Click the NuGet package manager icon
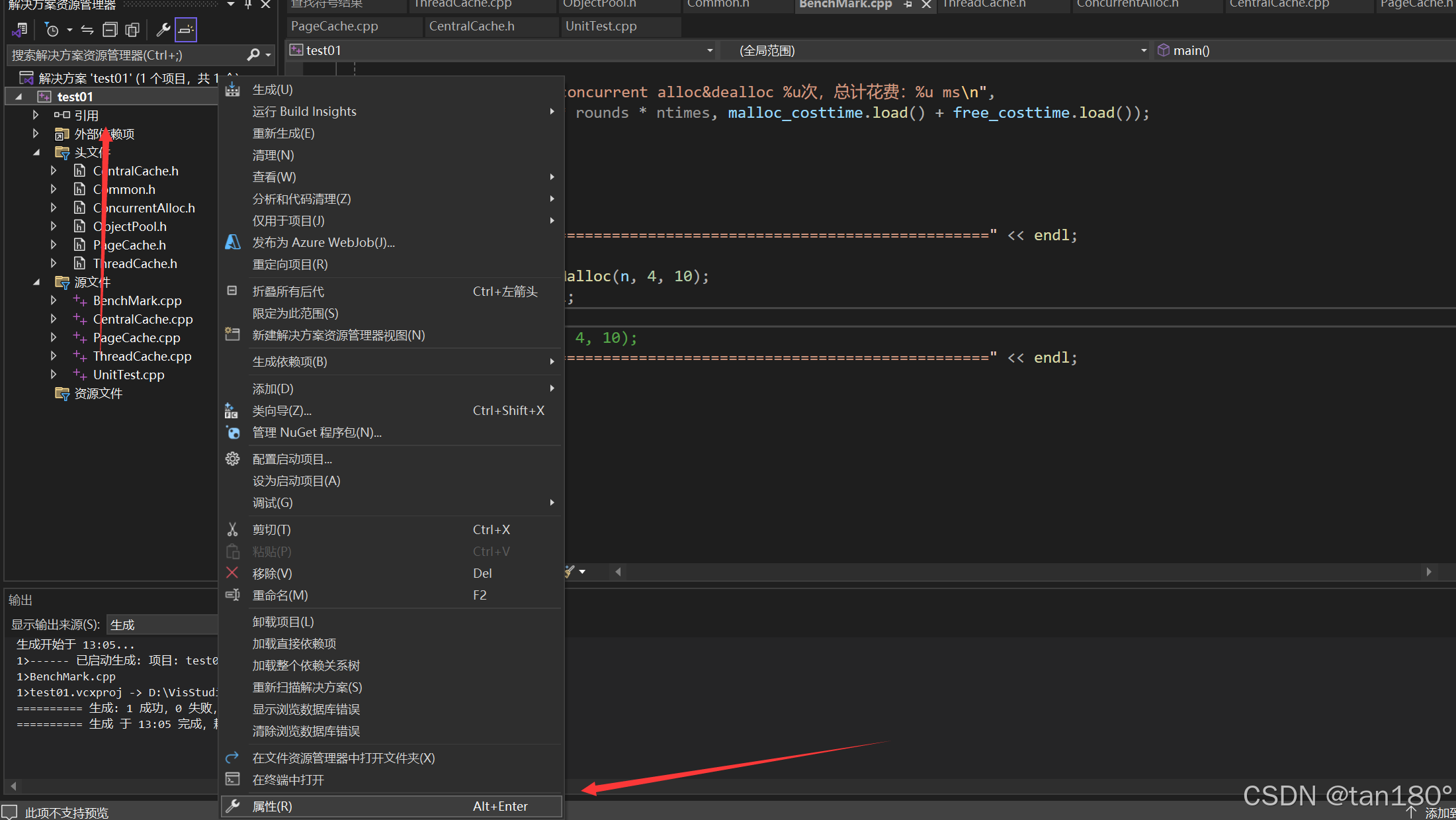This screenshot has height=820, width=1456. coord(233,432)
